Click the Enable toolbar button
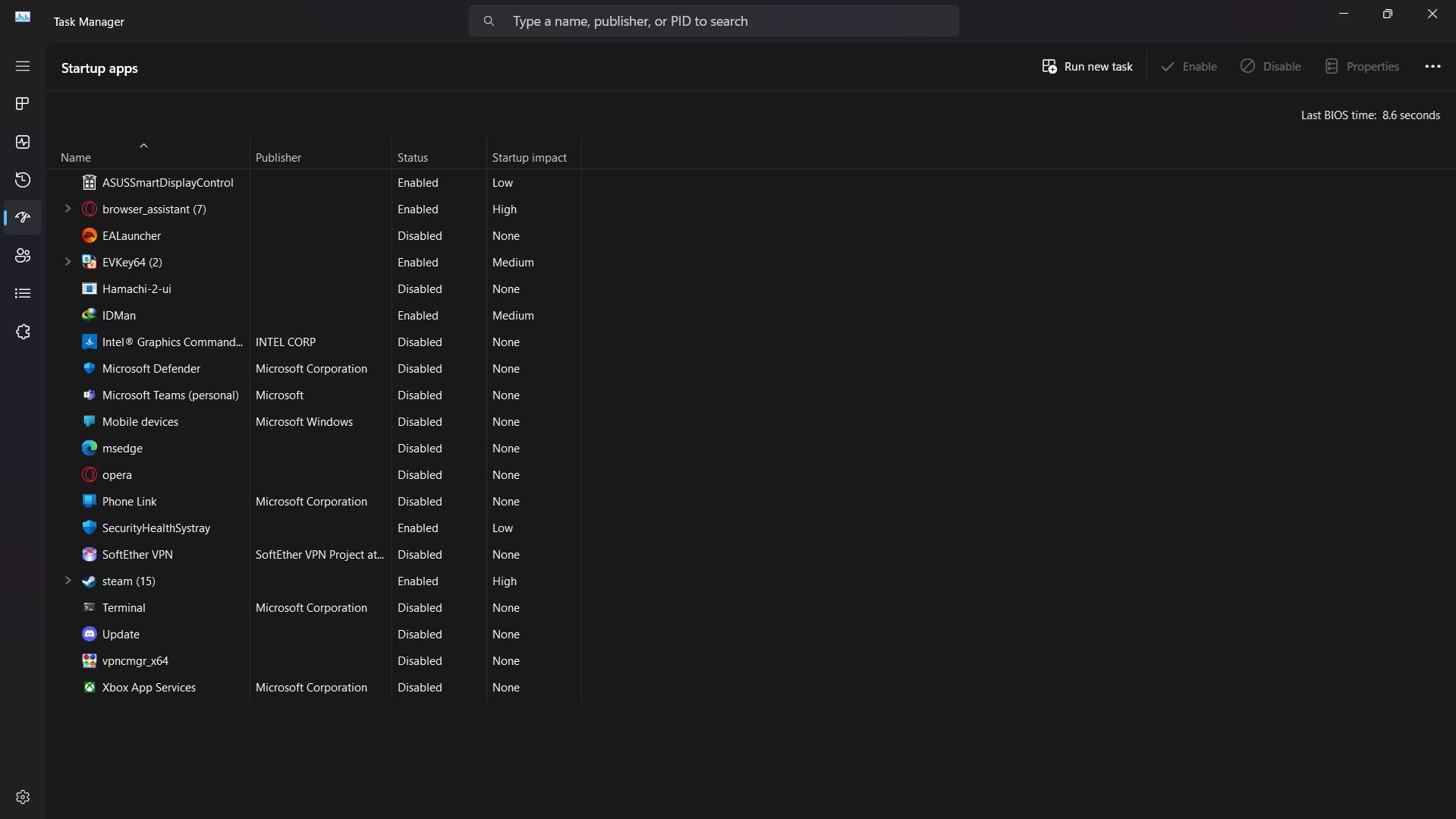The height and width of the screenshot is (819, 1456). pyautogui.click(x=1189, y=66)
